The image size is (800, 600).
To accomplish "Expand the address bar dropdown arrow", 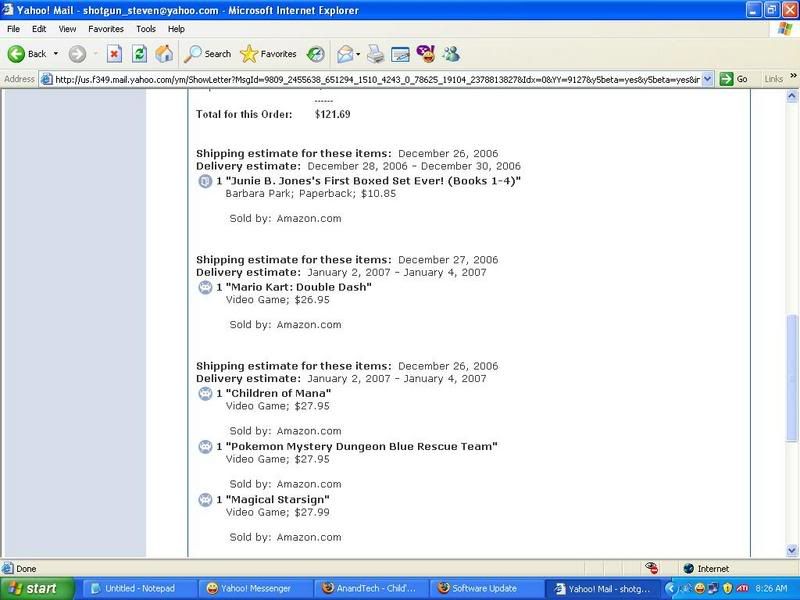I will pyautogui.click(x=707, y=79).
